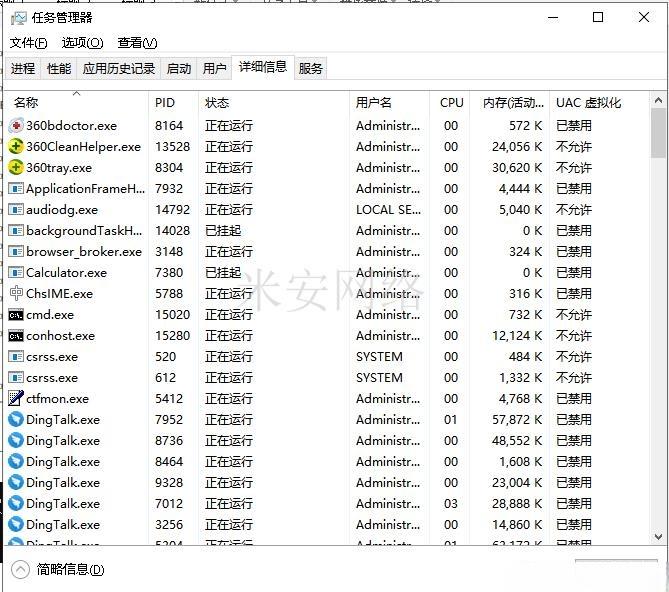
Task: Sort by the UAC 虚拟化 column header
Action: pos(599,102)
